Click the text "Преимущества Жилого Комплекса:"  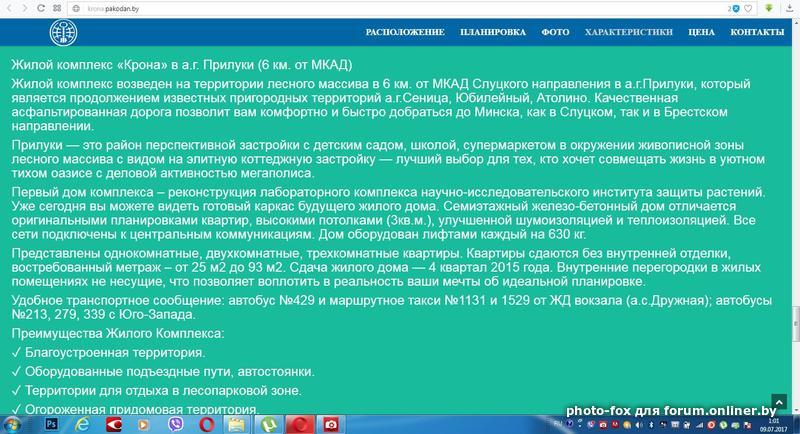[x=118, y=334]
